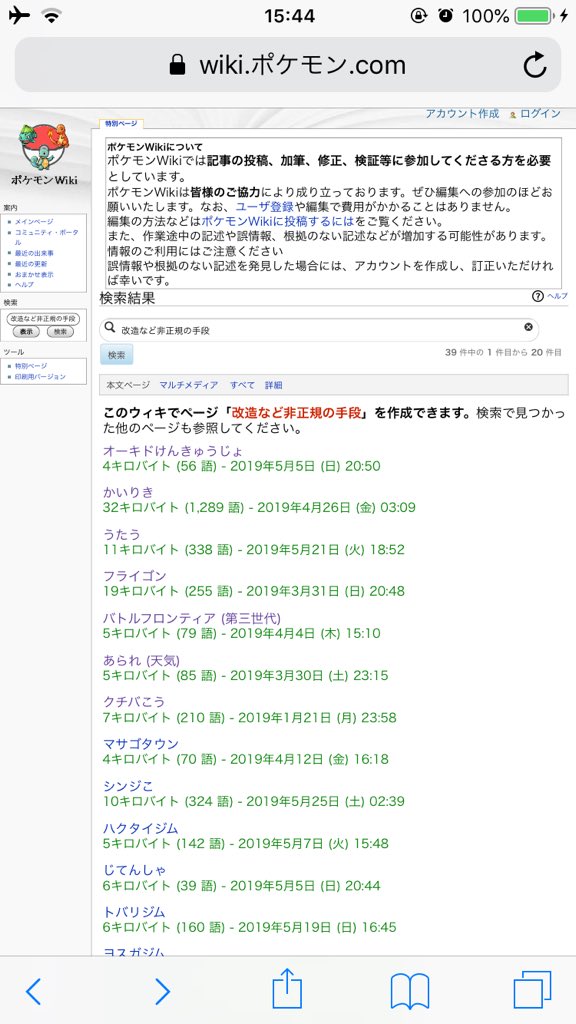This screenshot has height=1024, width=576.
Task: Click the question mark help icon
Action: [537, 296]
